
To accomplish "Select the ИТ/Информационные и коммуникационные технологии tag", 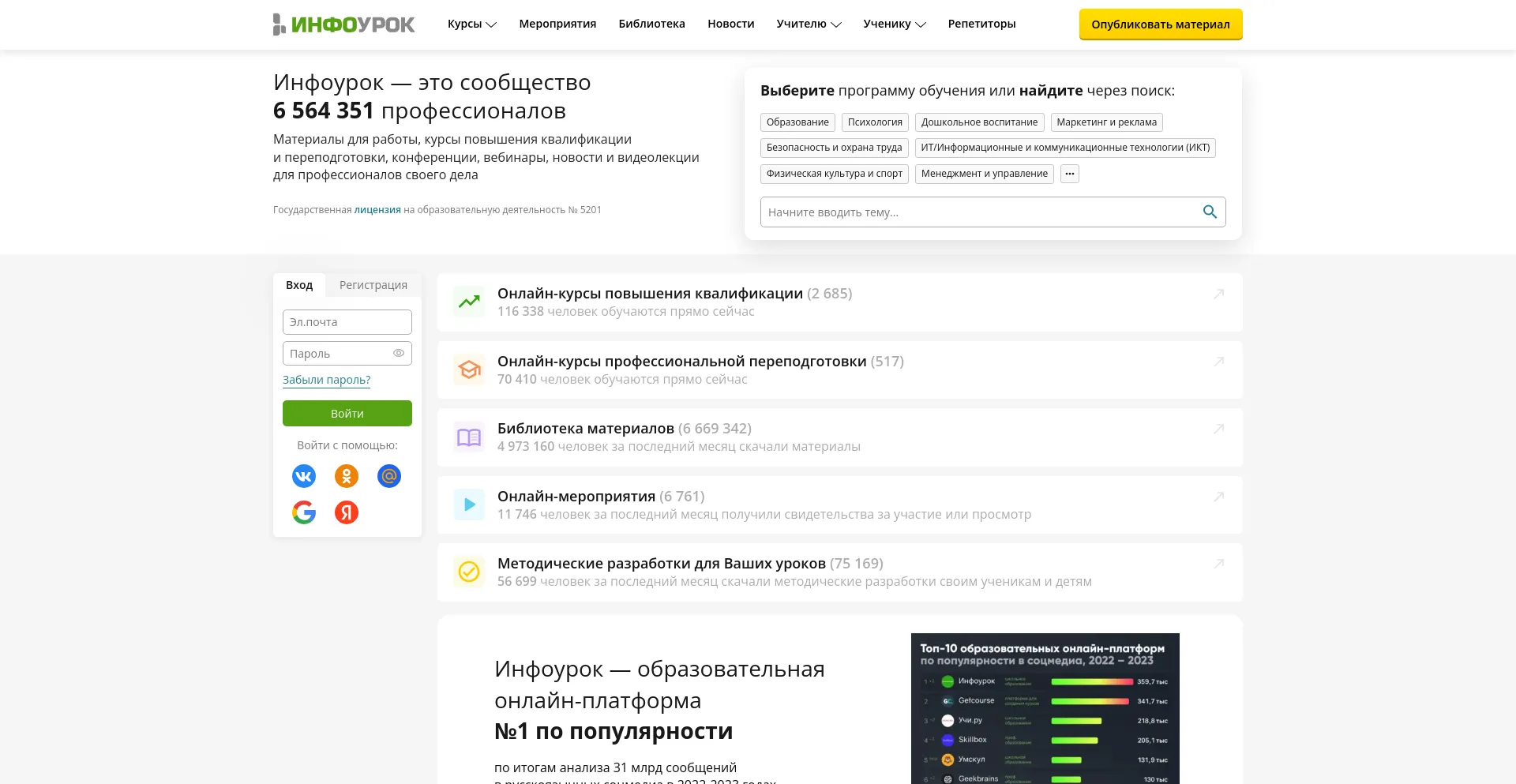I will pos(1065,148).
